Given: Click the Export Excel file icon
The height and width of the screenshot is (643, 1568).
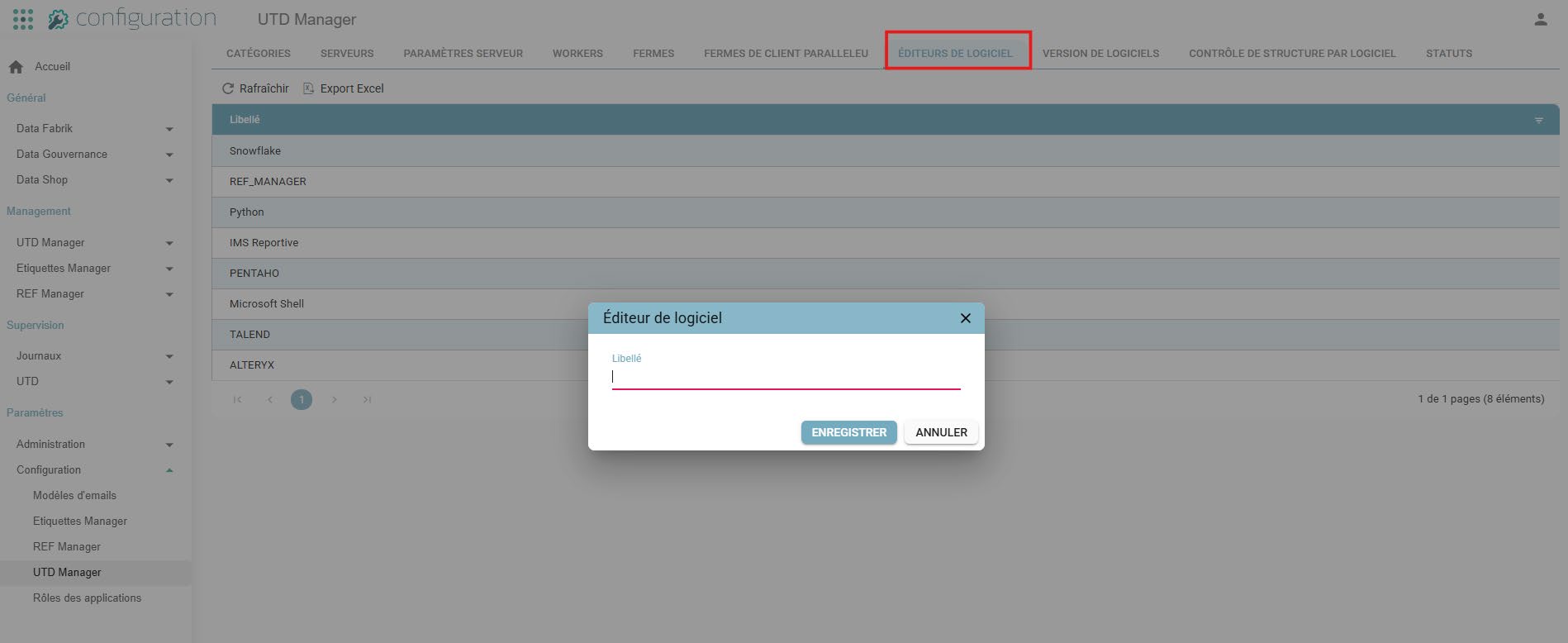Looking at the screenshot, I should coord(308,88).
